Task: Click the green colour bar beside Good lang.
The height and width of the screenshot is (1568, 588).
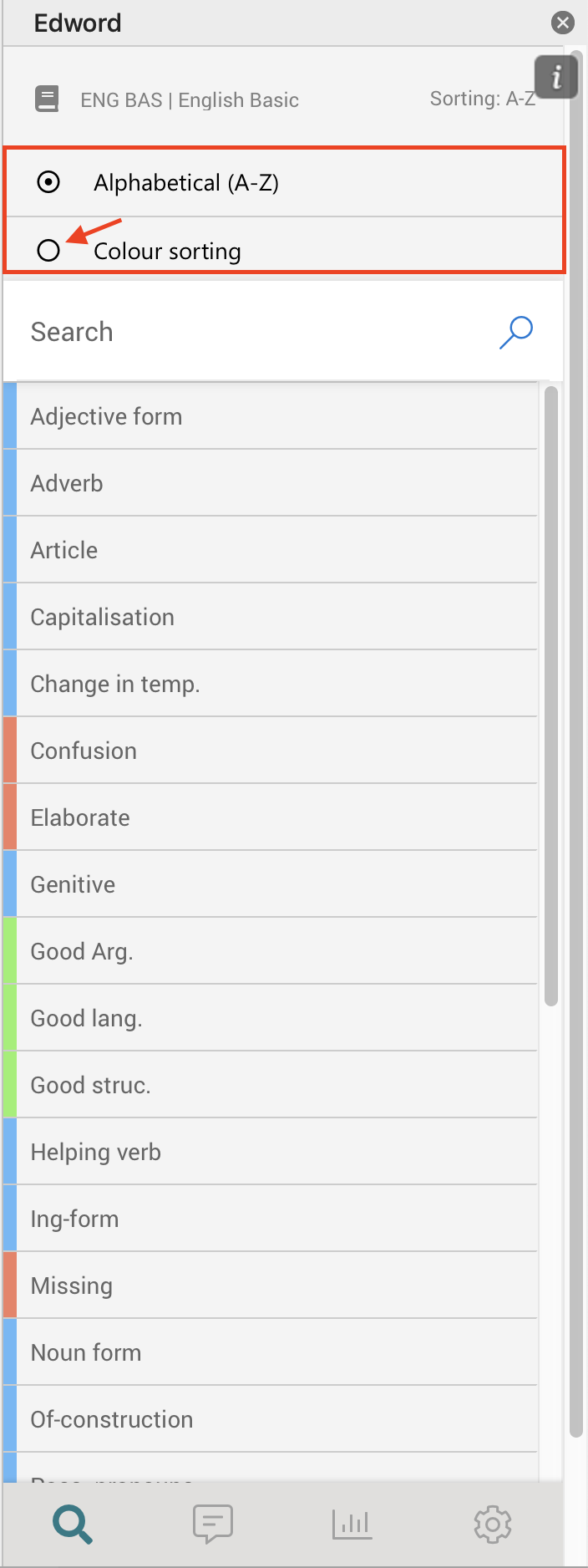Action: click(x=10, y=1018)
